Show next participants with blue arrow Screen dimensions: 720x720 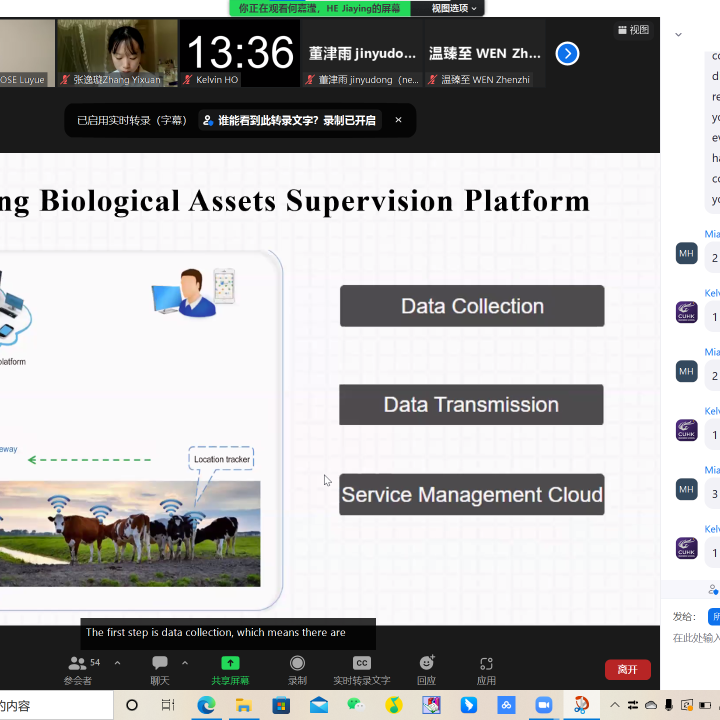tap(567, 54)
